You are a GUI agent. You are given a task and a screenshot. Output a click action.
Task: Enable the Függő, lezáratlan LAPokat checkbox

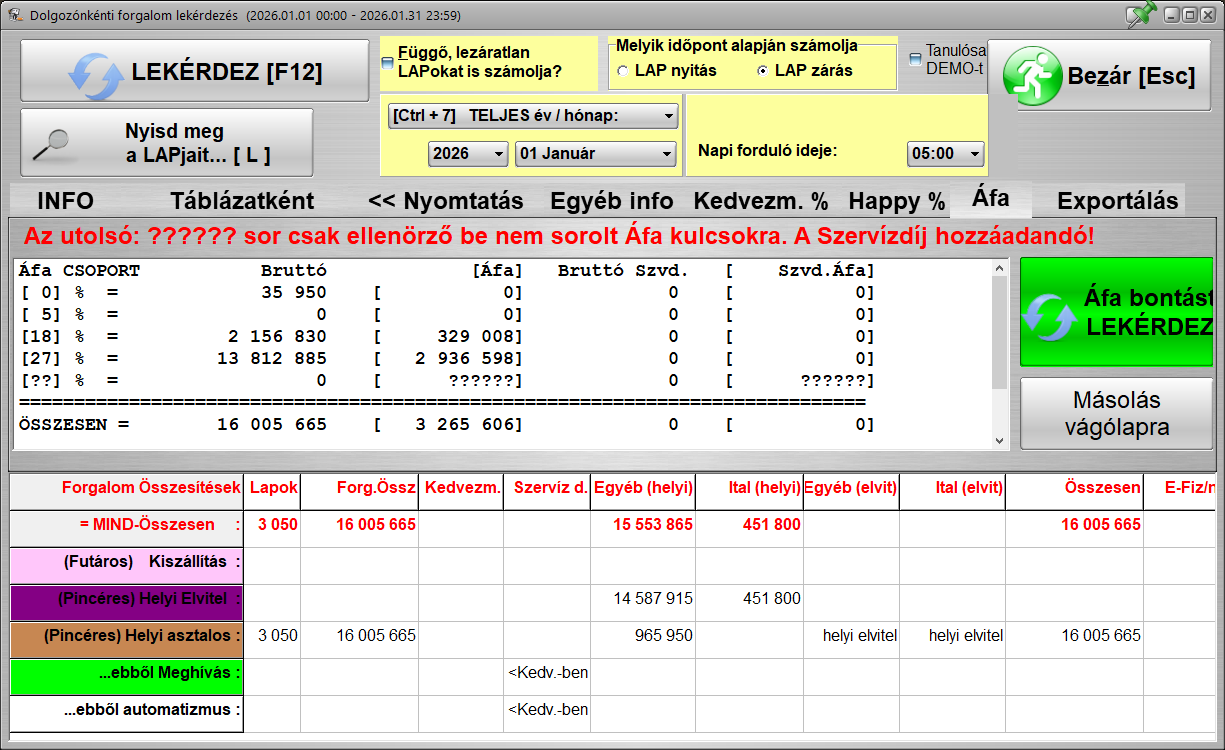coord(388,62)
